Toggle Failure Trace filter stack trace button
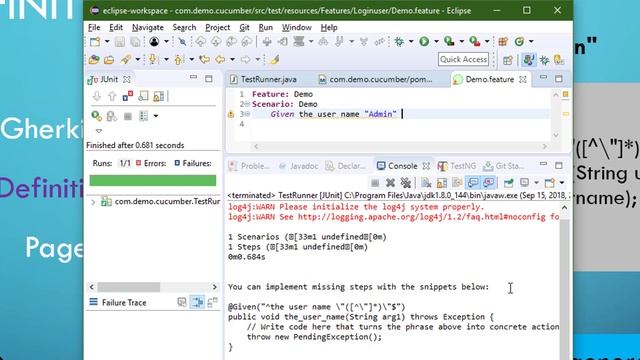This screenshot has width=640, height=360. 198,302
